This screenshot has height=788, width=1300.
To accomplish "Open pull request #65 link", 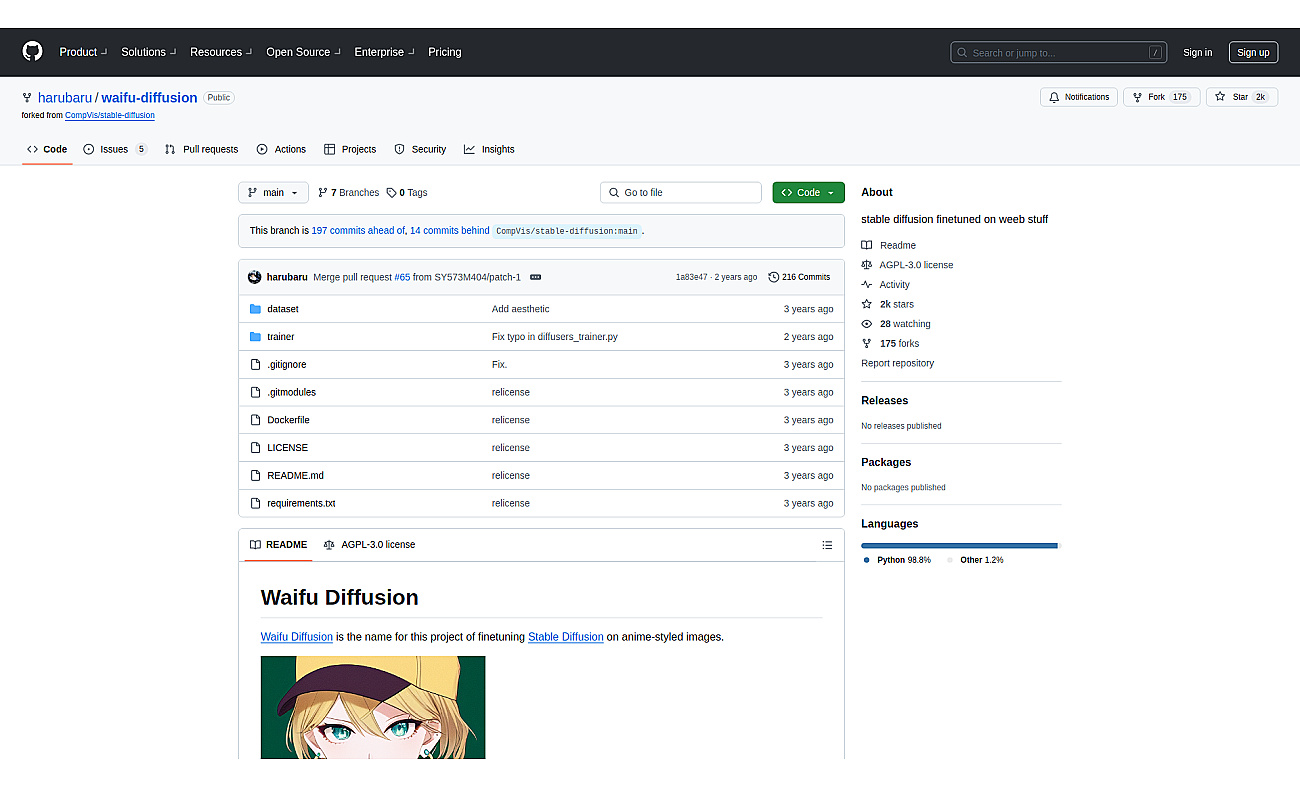I will click(402, 277).
